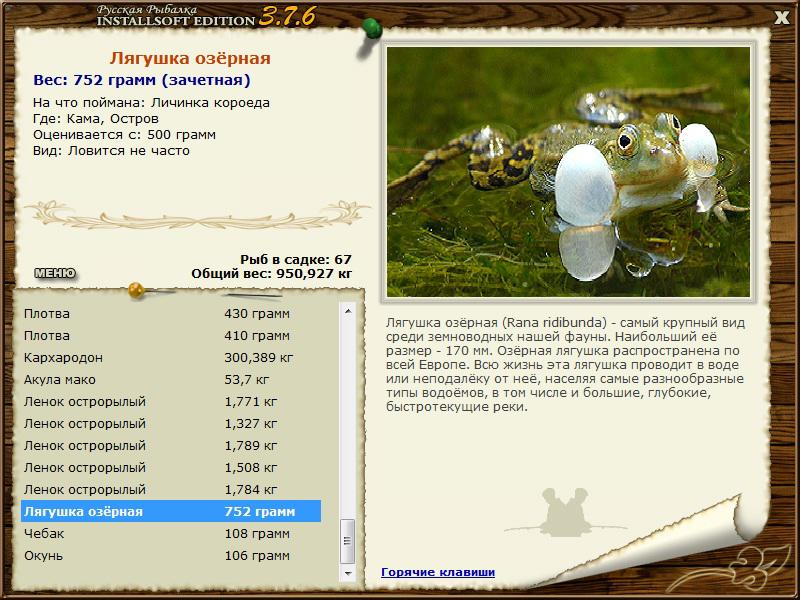Select the Акула мако row
Screen dimensions: 800x600
(x=171, y=379)
